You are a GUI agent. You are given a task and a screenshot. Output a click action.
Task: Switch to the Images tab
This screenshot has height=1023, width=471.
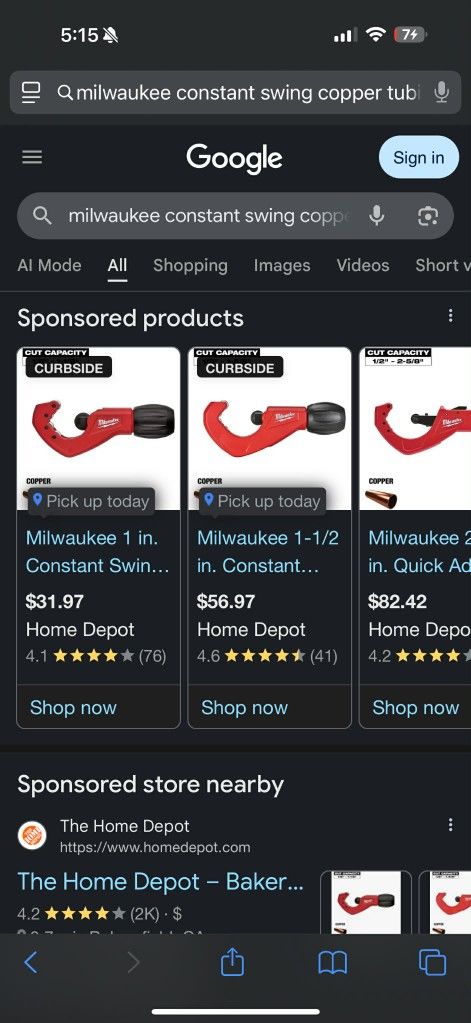coord(282,266)
